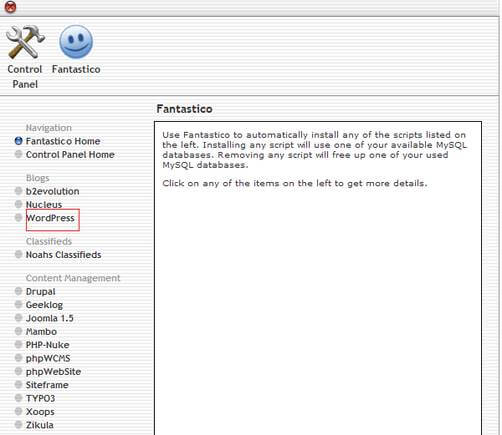Select PHP-Nuke from list
Screen dimensions: 502x435
coord(47,345)
